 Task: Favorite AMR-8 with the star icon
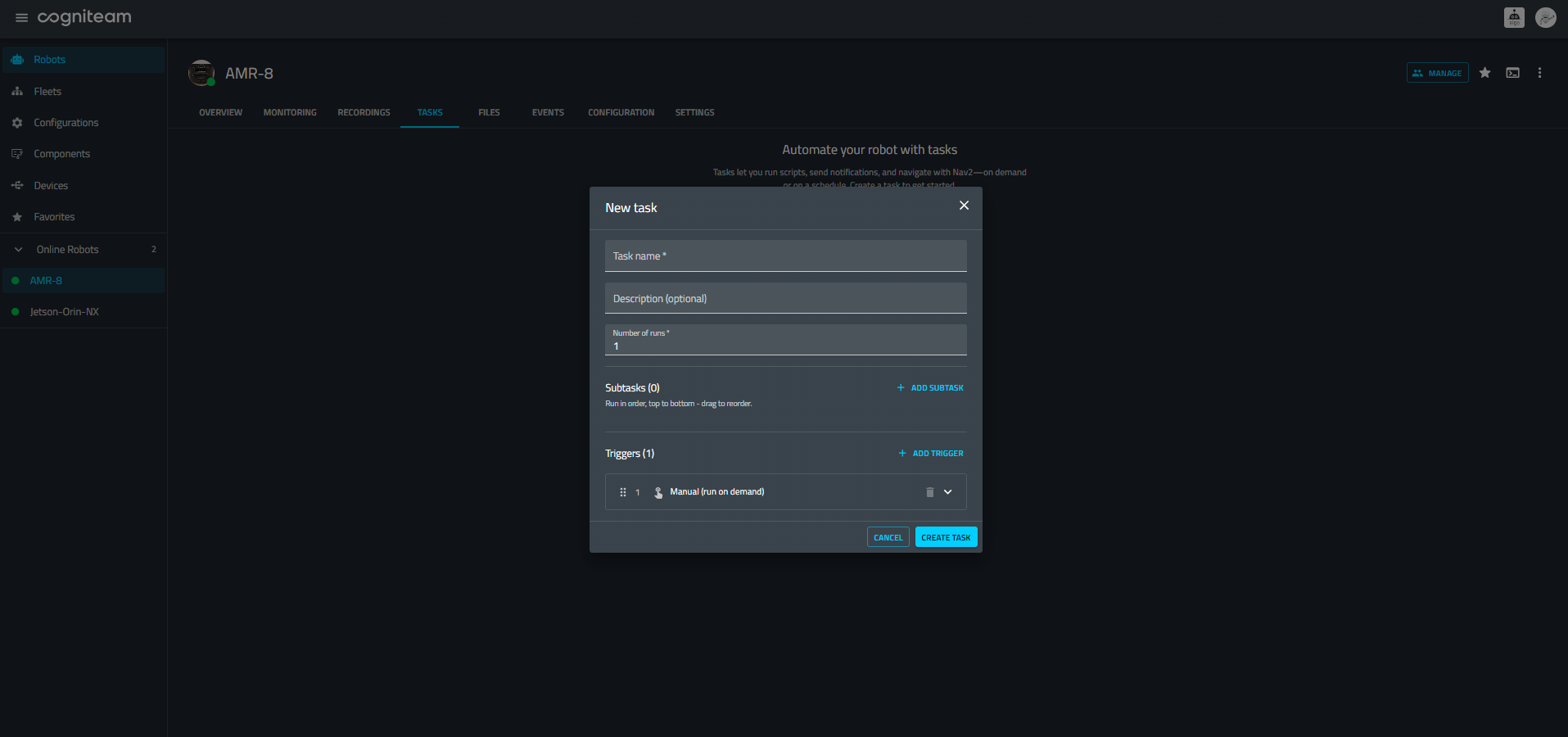[x=1484, y=73]
